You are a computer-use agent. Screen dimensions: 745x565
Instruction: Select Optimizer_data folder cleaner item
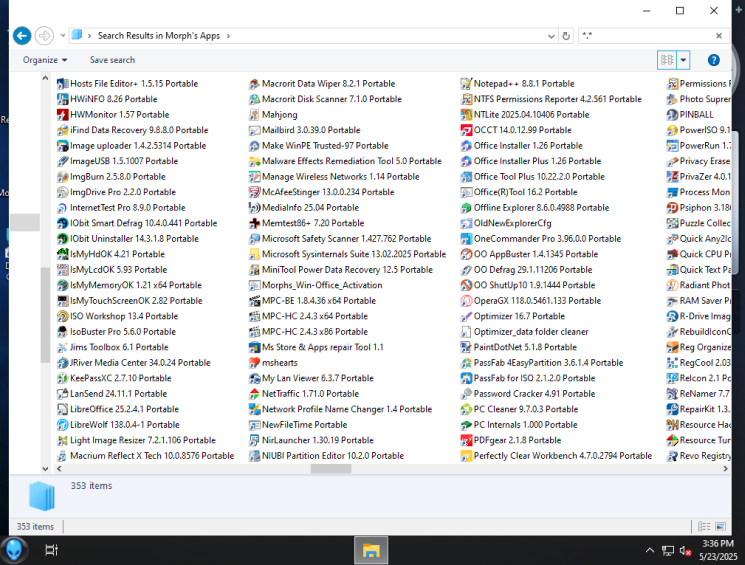pos(525,332)
